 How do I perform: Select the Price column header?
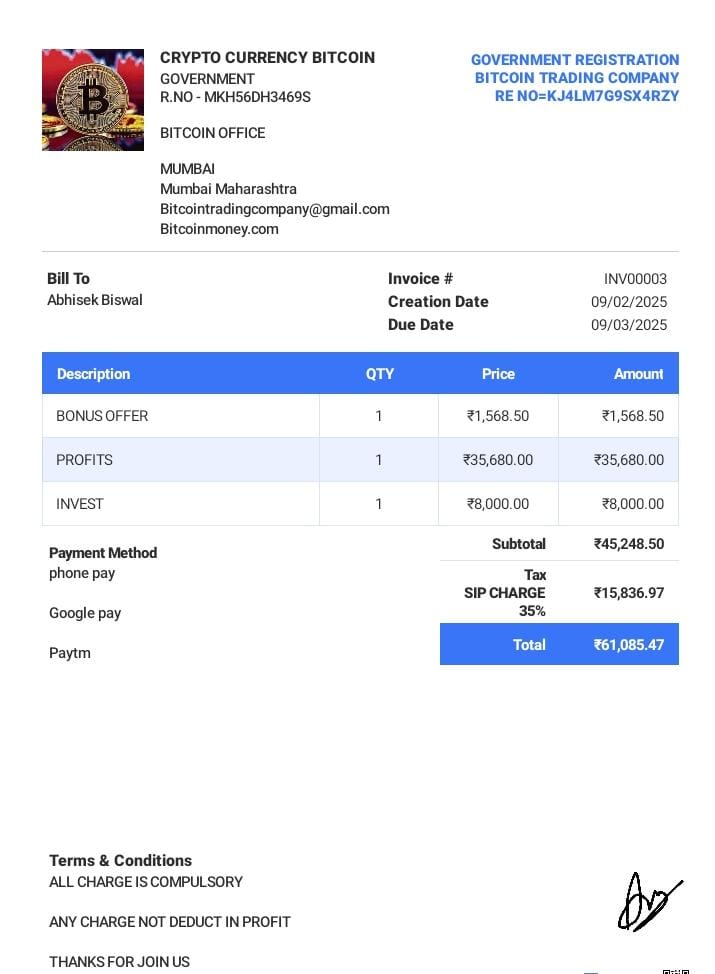pos(498,374)
